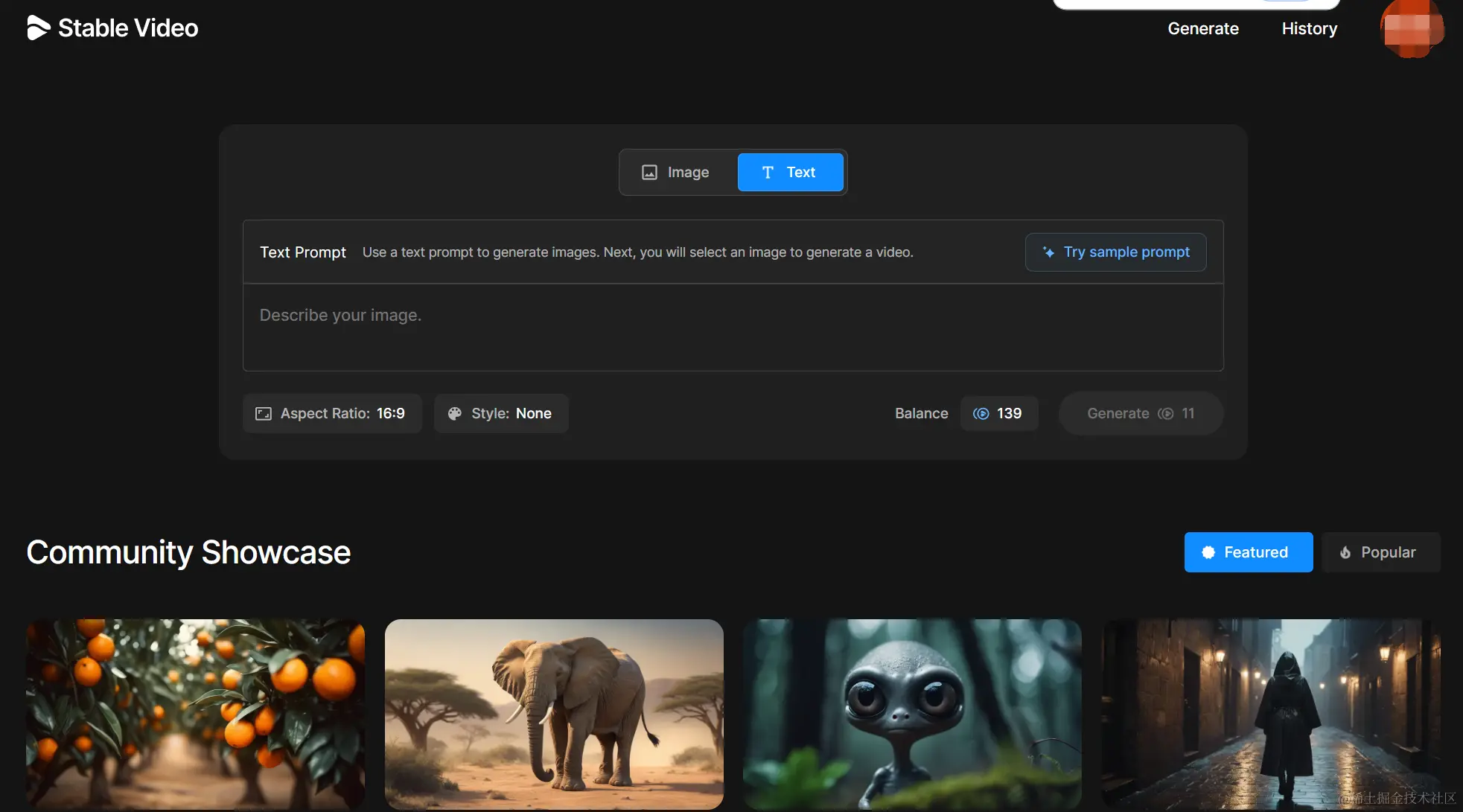Image resolution: width=1463 pixels, height=812 pixels.
Task: Click the palette icon beside Style
Action: 454,414
